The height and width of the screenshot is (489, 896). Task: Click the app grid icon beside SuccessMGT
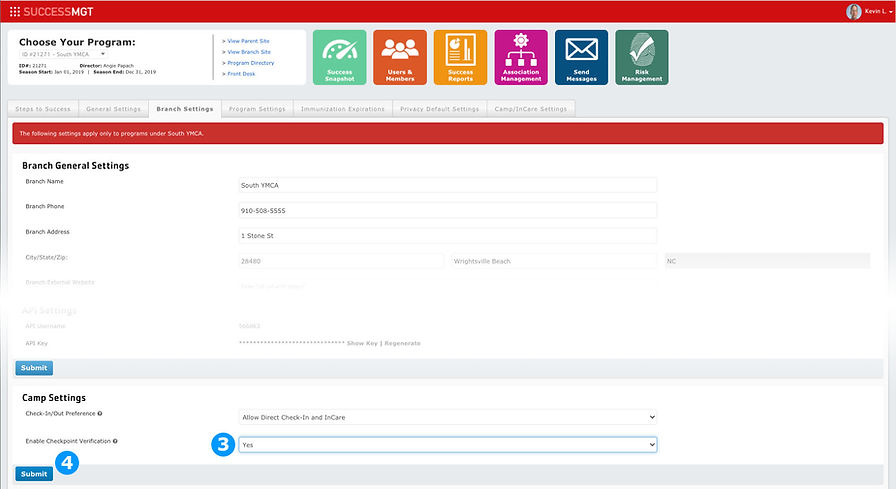[15, 11]
